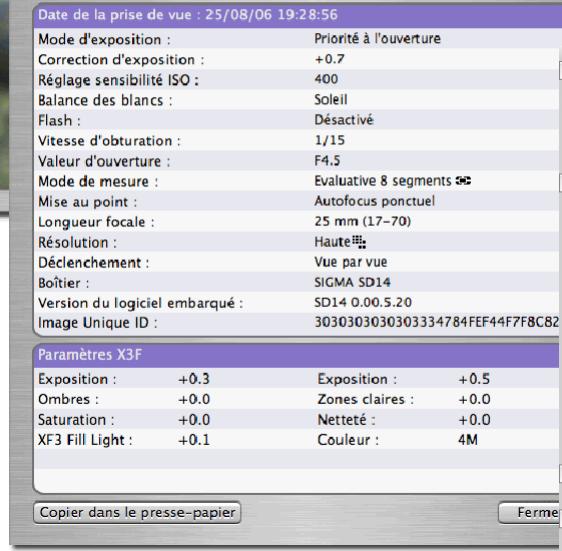This screenshot has width=562, height=551.
Task: Select the X3F Exposition value +0.3
Action: click(194, 379)
